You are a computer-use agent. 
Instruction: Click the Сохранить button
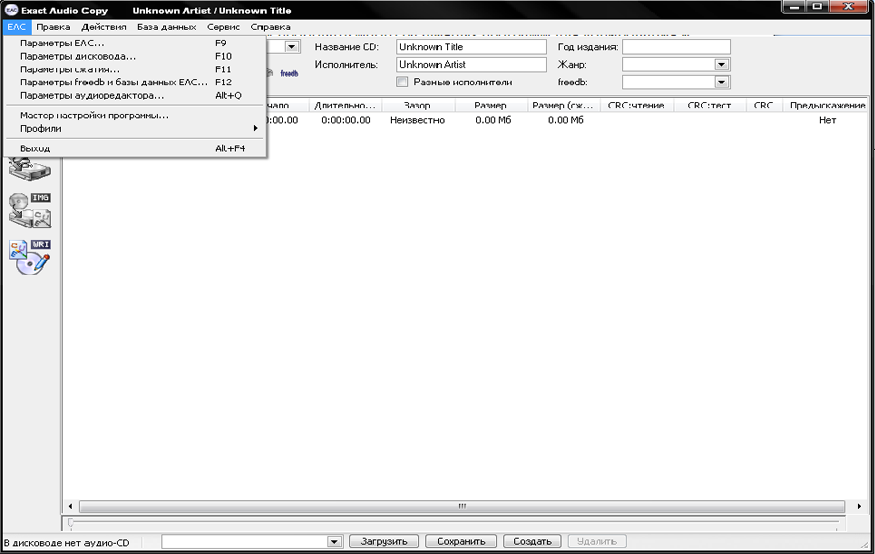pos(461,542)
